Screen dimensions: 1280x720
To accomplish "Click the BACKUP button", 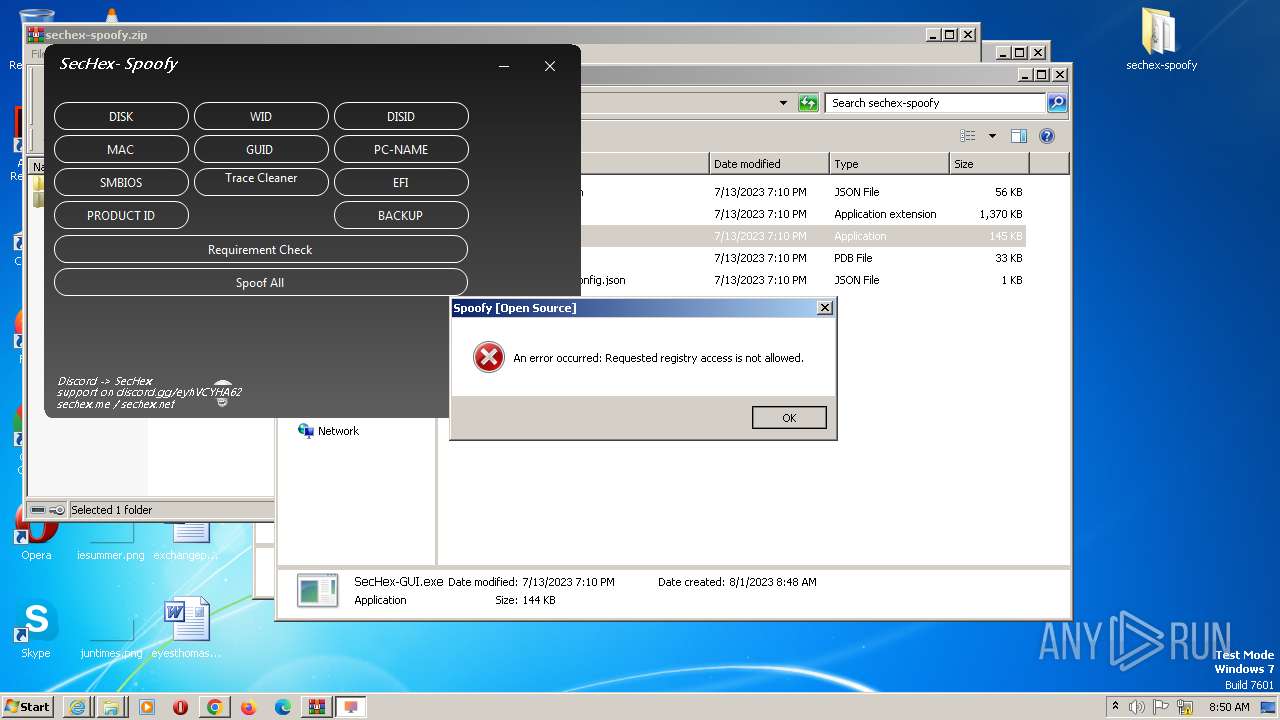I will click(x=401, y=215).
